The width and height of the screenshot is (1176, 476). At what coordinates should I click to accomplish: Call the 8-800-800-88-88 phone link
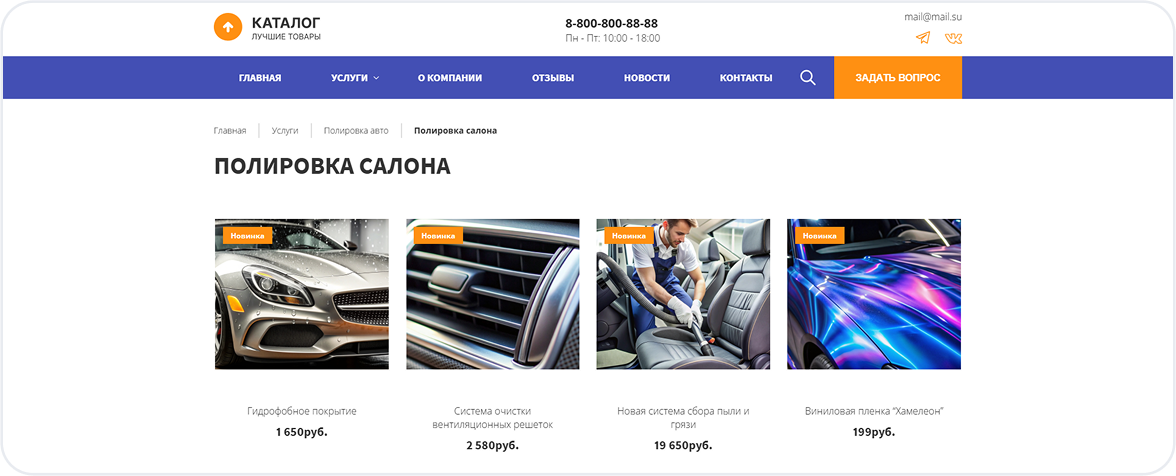coord(611,23)
